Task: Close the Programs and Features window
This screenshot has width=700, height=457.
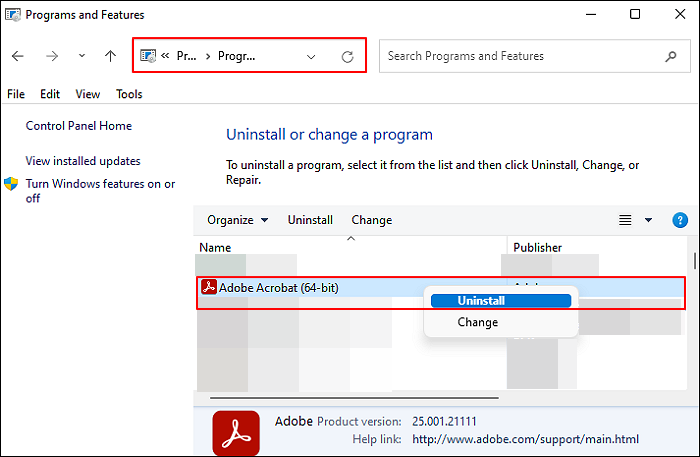Action: tap(680, 14)
